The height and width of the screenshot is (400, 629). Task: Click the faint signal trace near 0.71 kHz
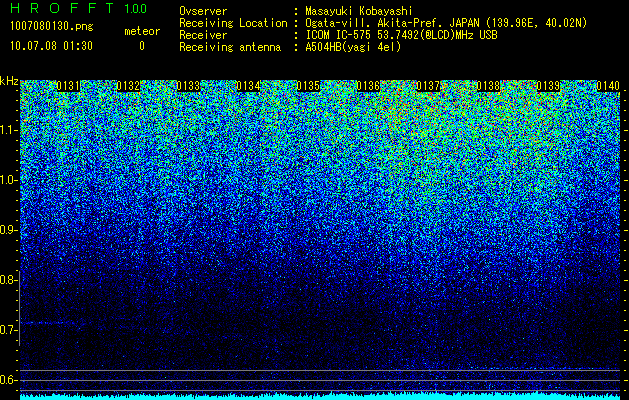(x=47, y=323)
